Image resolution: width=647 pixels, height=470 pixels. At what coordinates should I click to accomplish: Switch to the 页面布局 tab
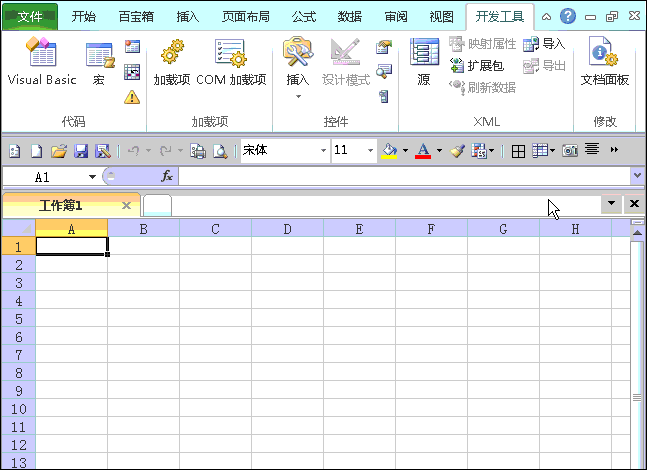(246, 17)
